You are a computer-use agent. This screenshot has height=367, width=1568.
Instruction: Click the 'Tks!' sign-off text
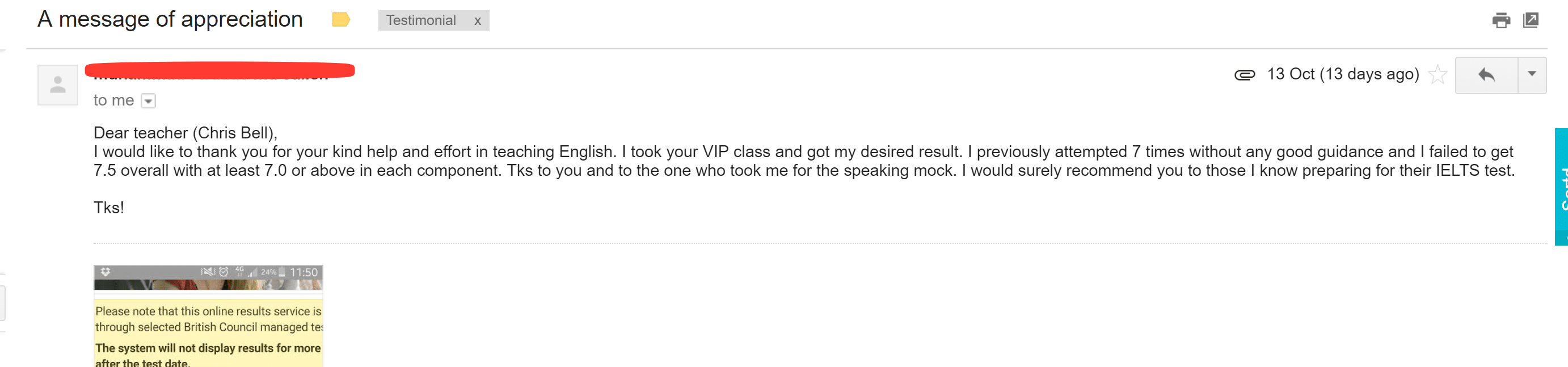[109, 208]
